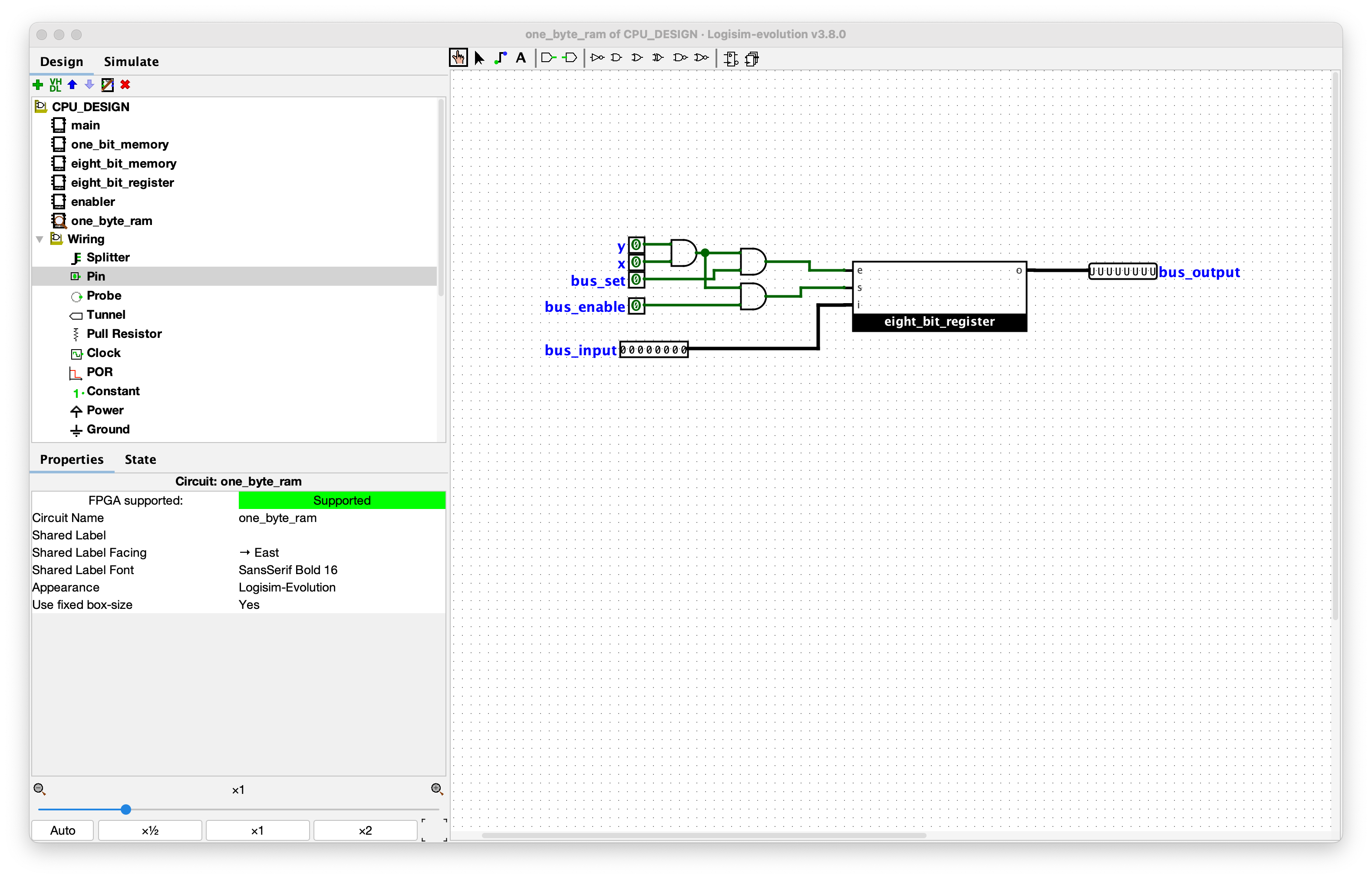Click the ×1 zoom preset button
Viewport: 1372px width, 879px height.
pos(257,830)
